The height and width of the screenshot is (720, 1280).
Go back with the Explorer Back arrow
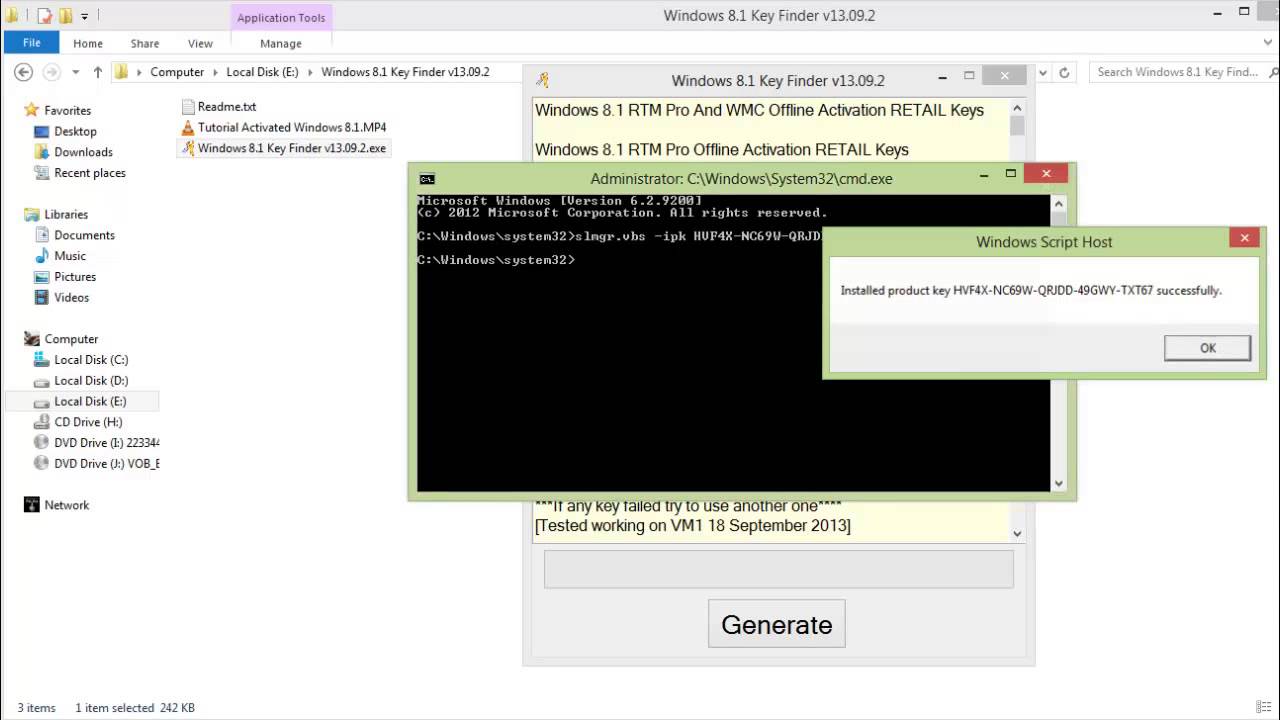click(24, 72)
